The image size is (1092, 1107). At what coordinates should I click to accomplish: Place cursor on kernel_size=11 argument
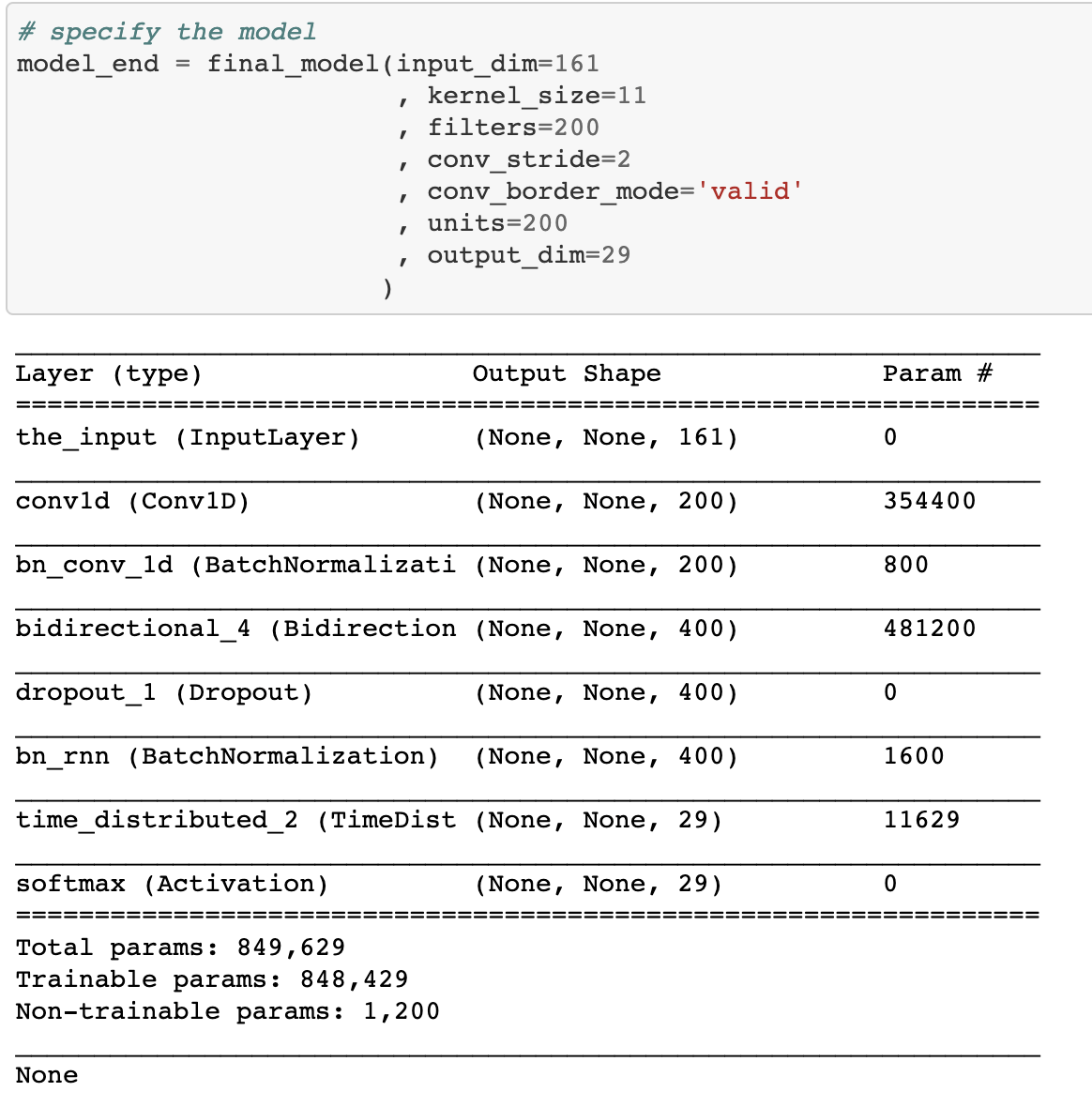coord(536,96)
